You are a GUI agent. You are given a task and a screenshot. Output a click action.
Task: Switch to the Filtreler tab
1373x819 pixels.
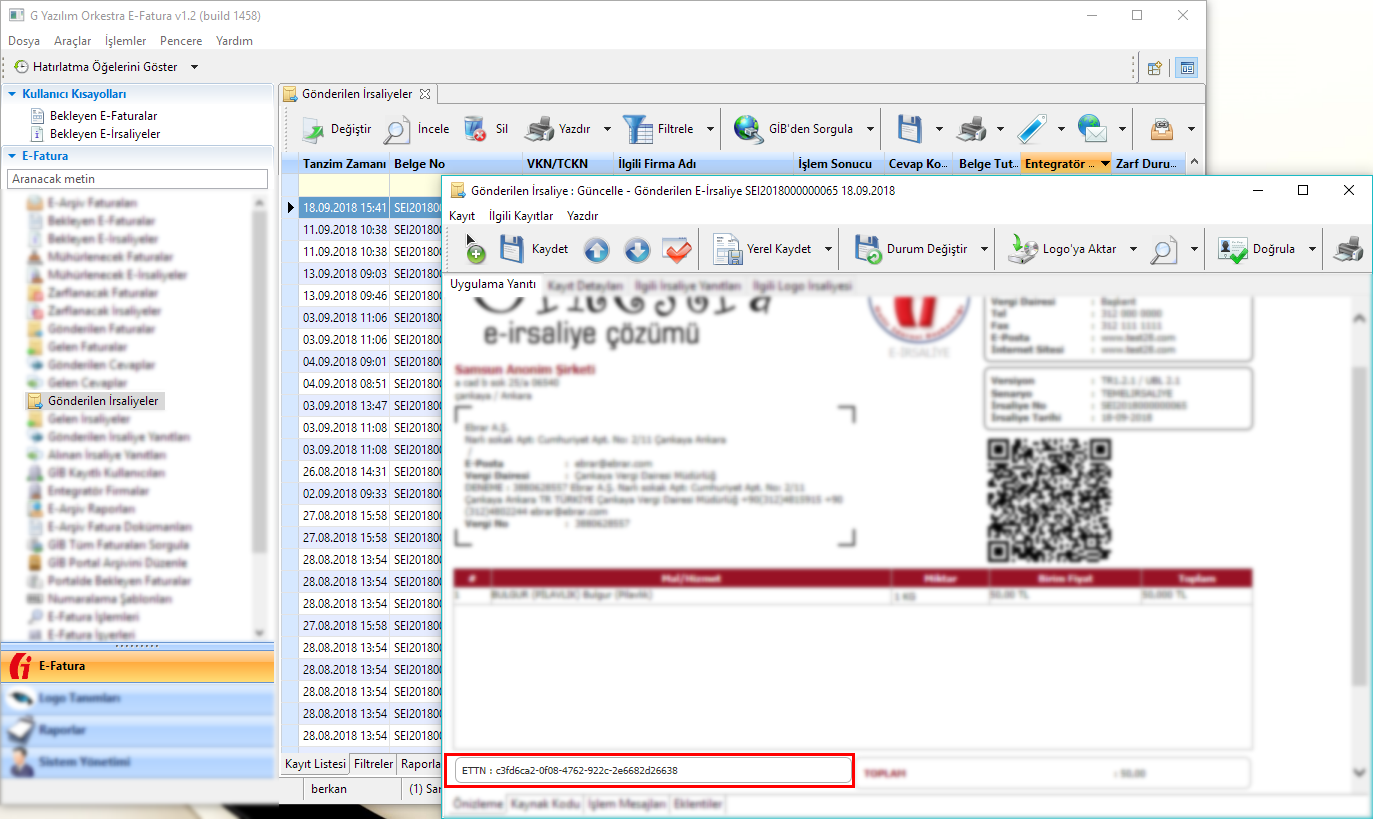point(373,764)
